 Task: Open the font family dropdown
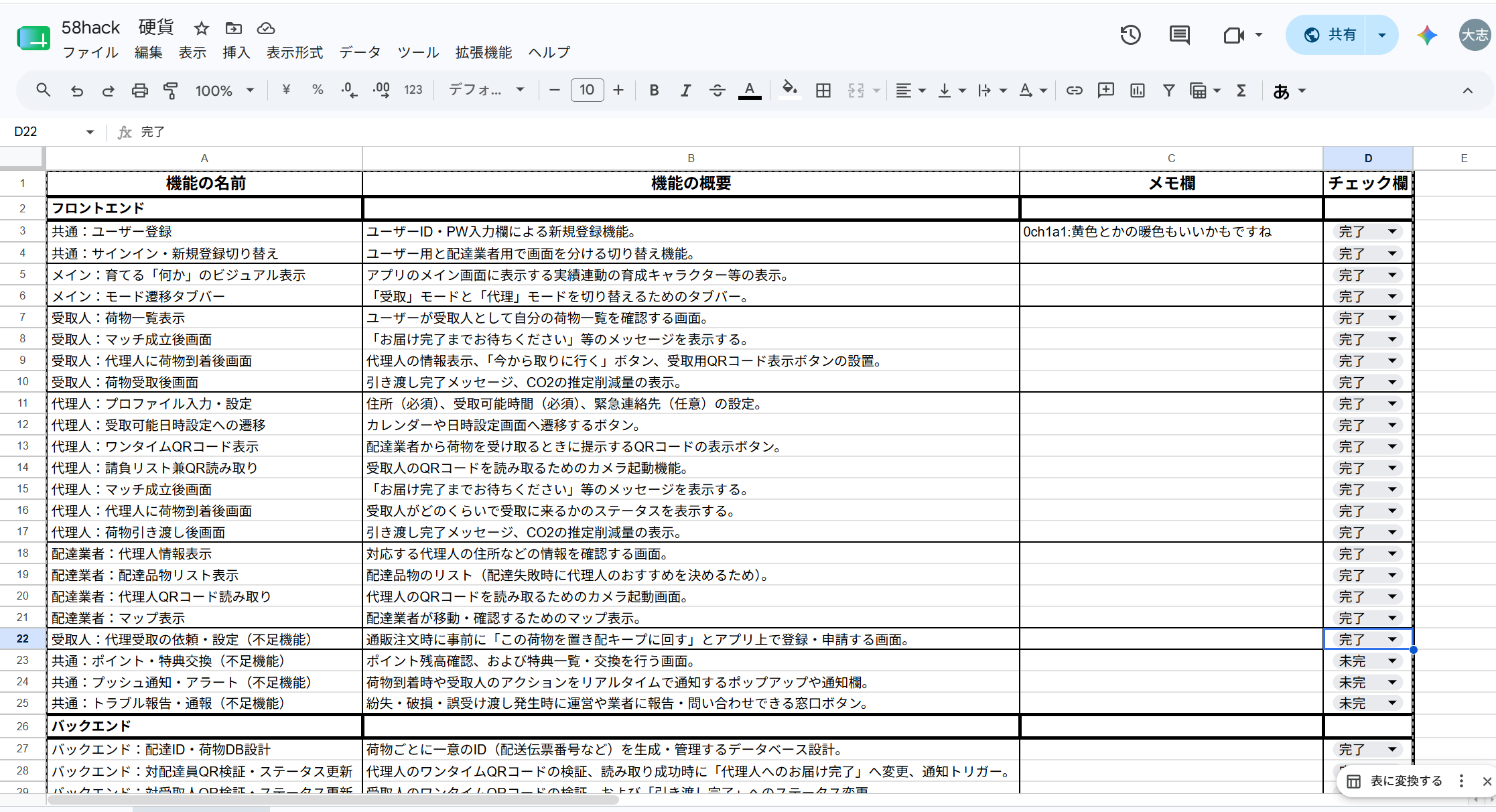tap(486, 90)
